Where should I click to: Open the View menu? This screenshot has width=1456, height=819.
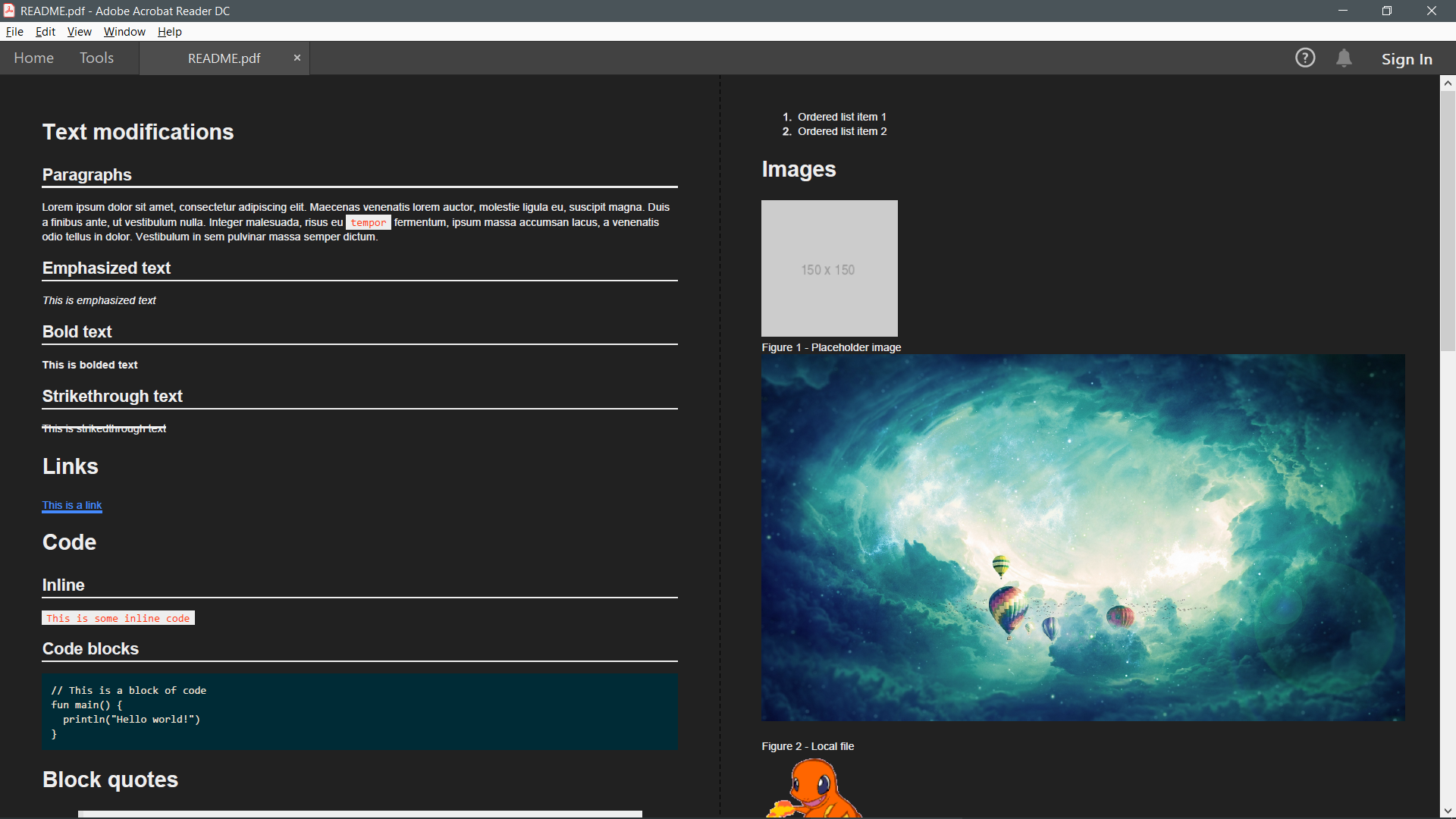(x=79, y=32)
